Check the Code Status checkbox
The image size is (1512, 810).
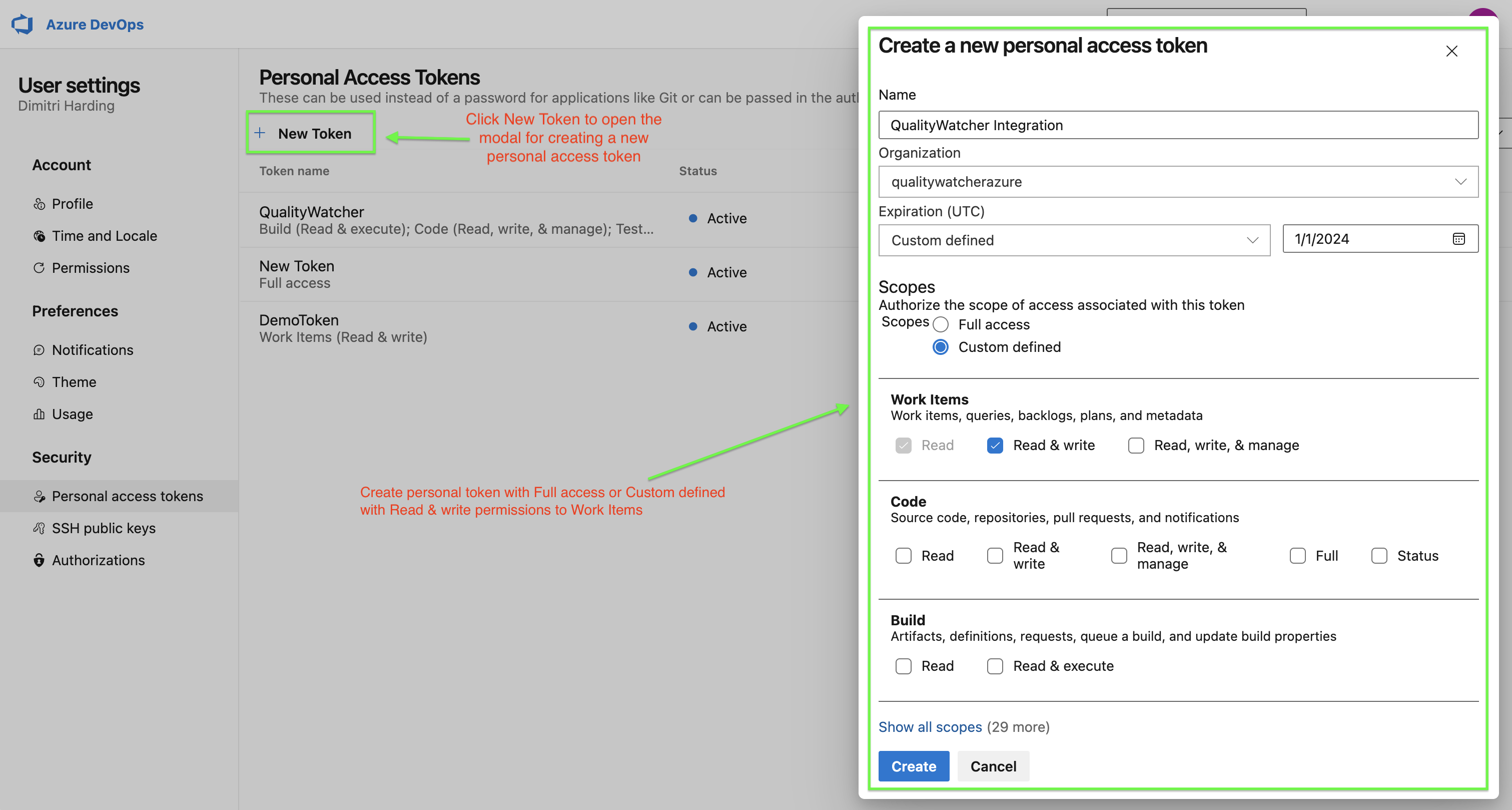point(1379,556)
